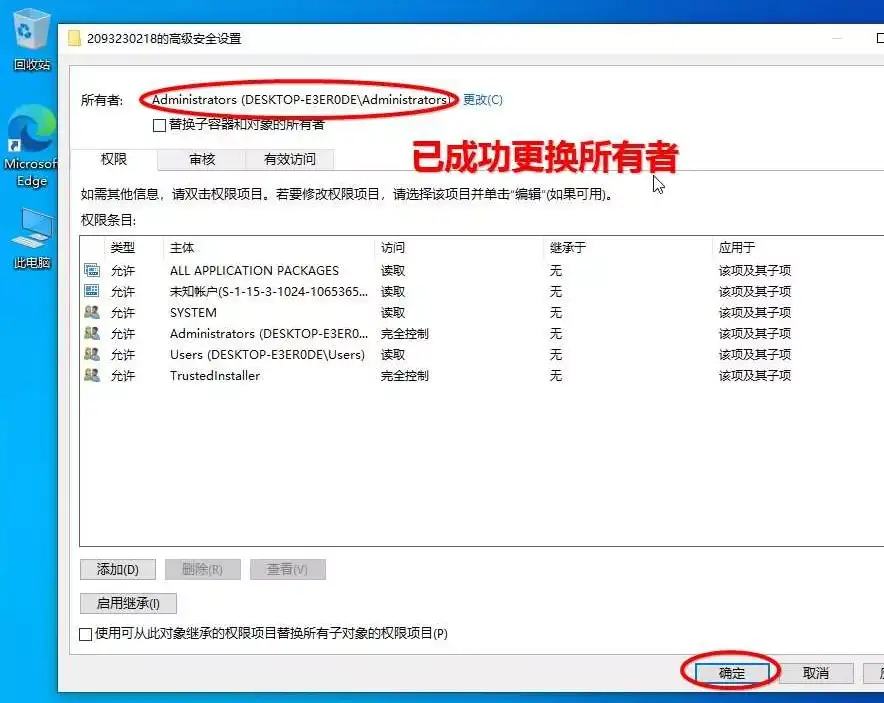Open the 有效访问 tab
This screenshot has height=703, width=884.
click(289, 159)
